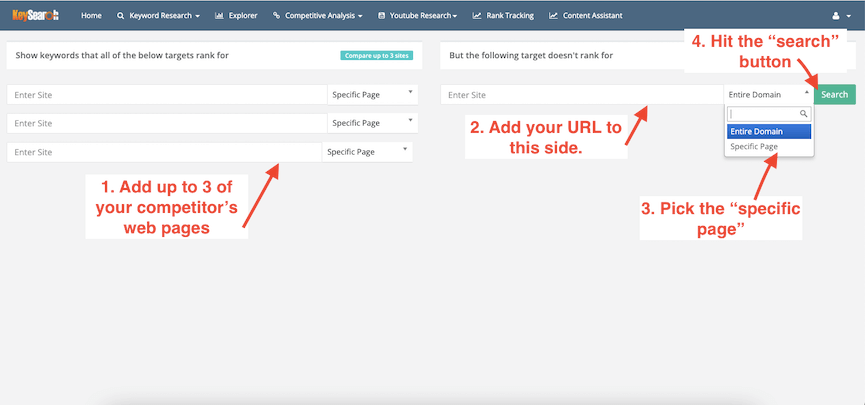Focus the first competitor Enter Site field
This screenshot has width=865, height=405.
167,94
